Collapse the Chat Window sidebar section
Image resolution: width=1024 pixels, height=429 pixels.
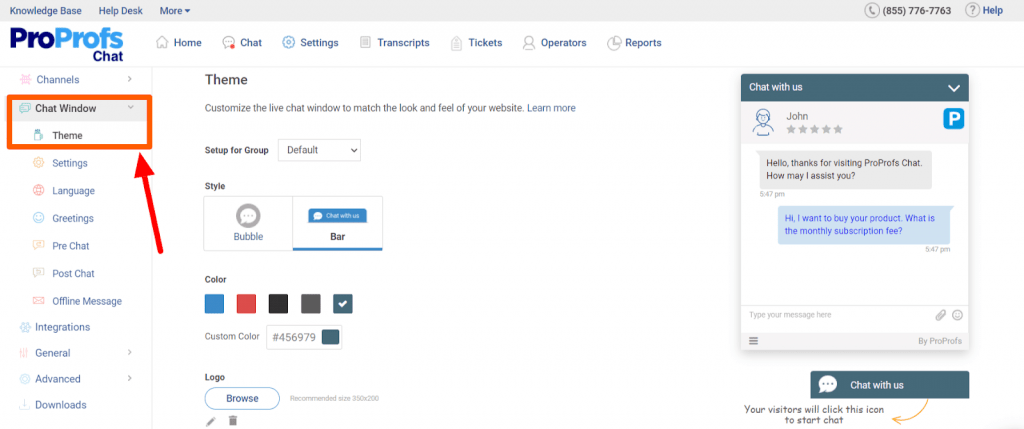(x=131, y=108)
